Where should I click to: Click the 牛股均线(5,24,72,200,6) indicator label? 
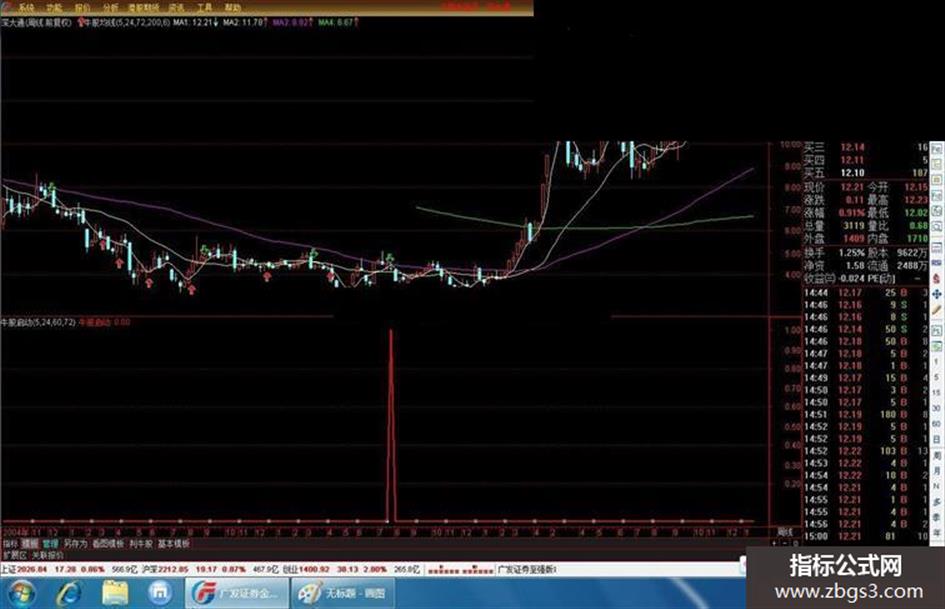coord(128,22)
